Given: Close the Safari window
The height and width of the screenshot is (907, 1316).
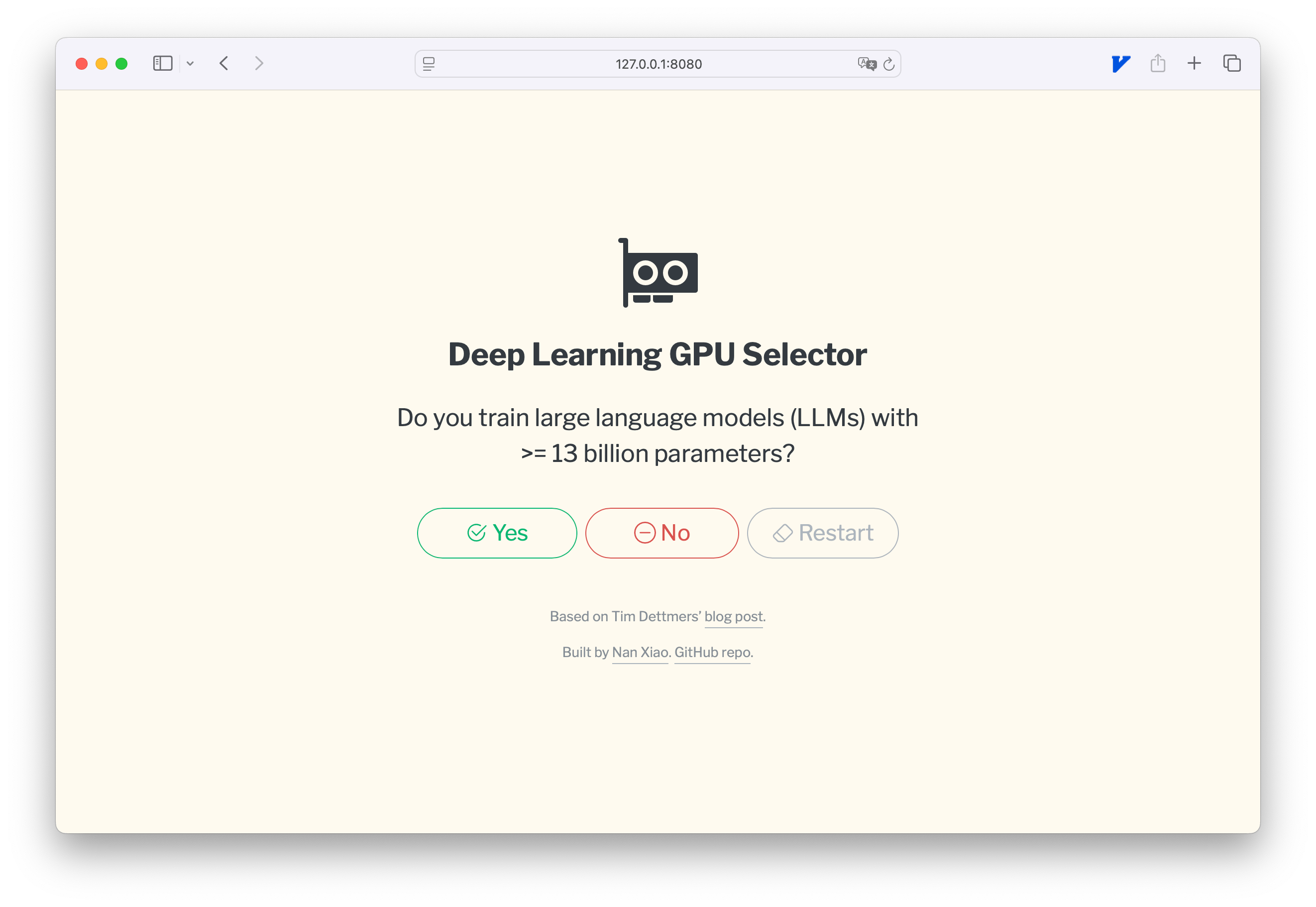Looking at the screenshot, I should 82,64.
